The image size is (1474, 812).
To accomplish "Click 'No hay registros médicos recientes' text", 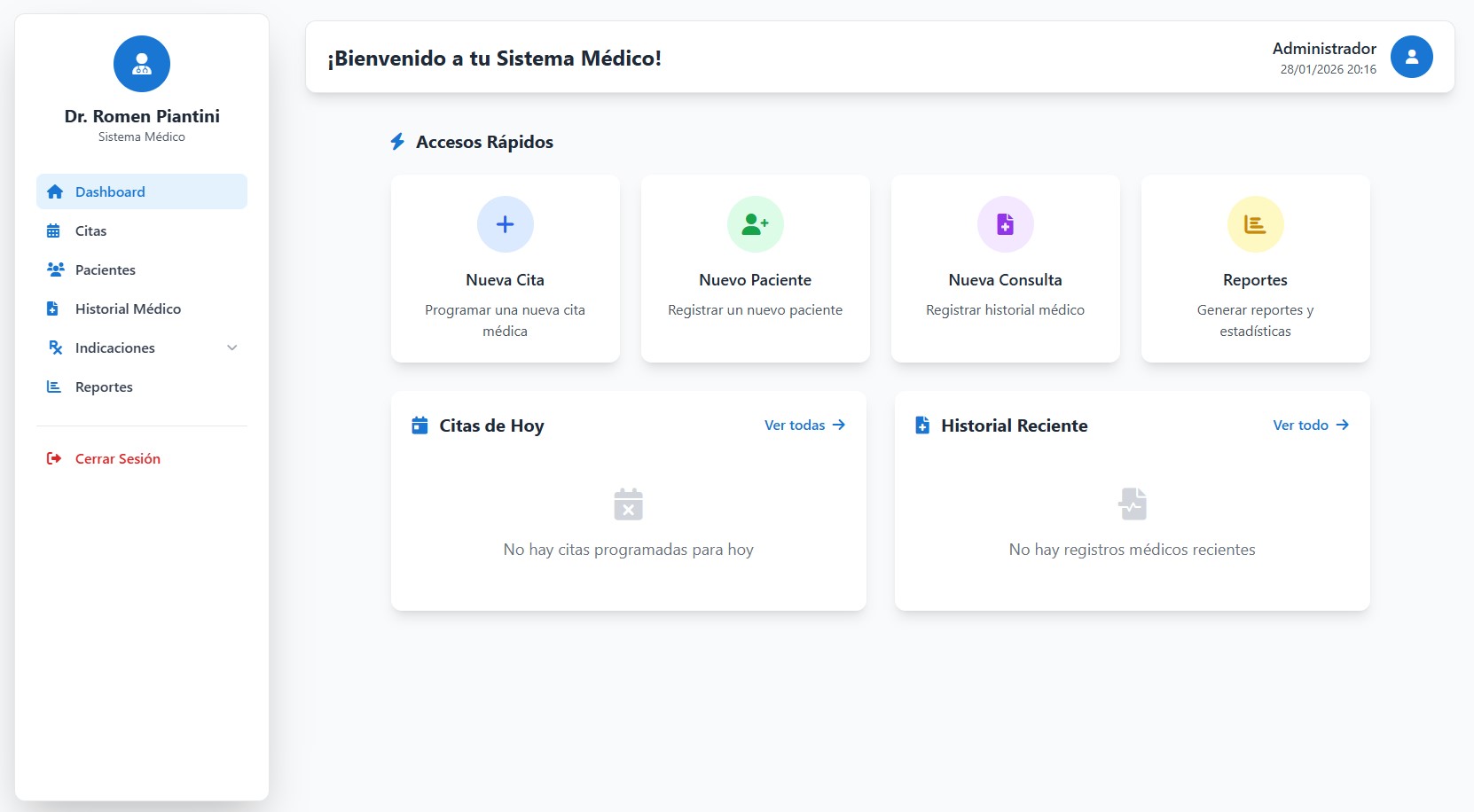I will pos(1133,550).
